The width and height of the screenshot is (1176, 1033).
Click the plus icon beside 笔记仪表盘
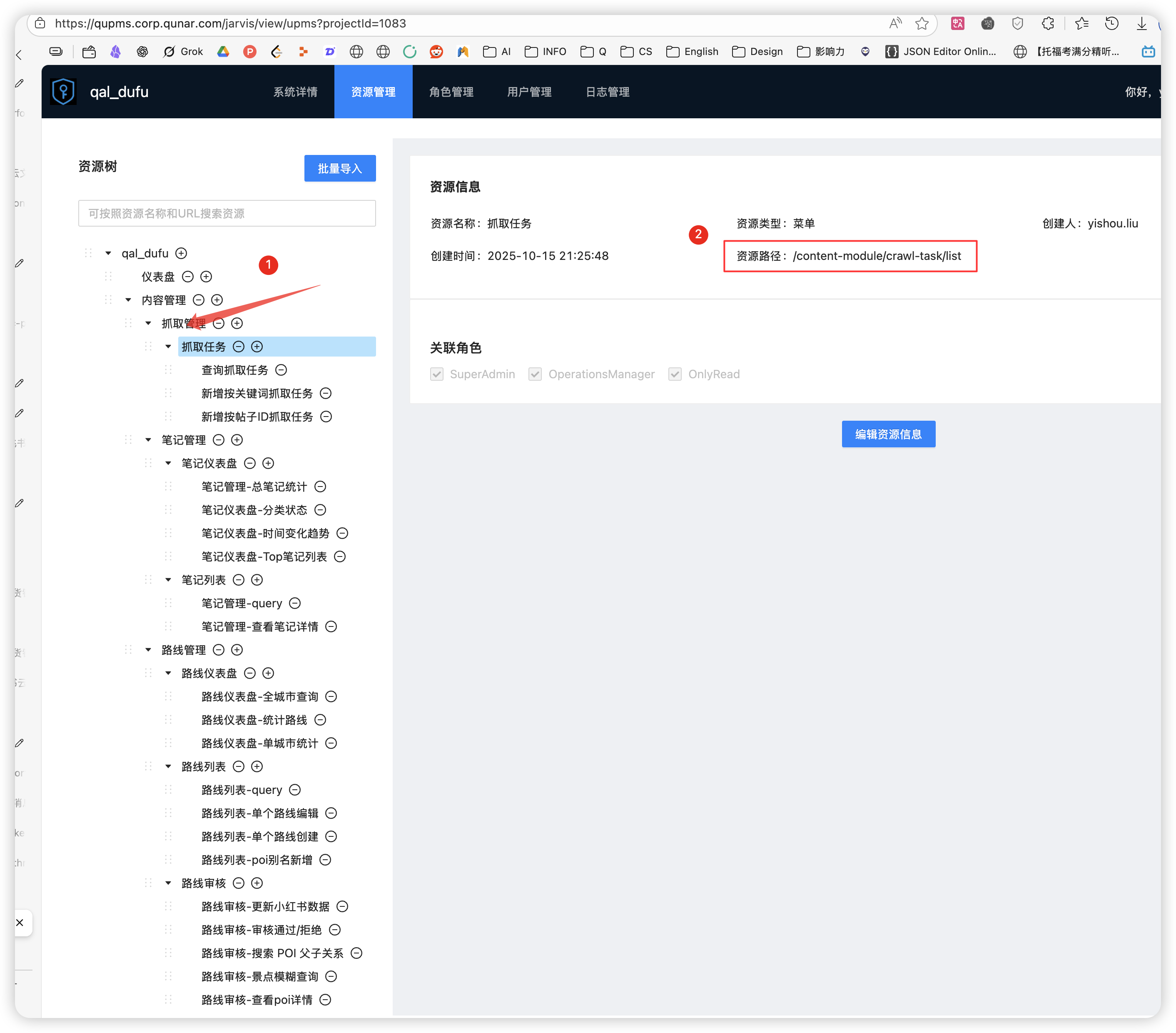pos(268,463)
